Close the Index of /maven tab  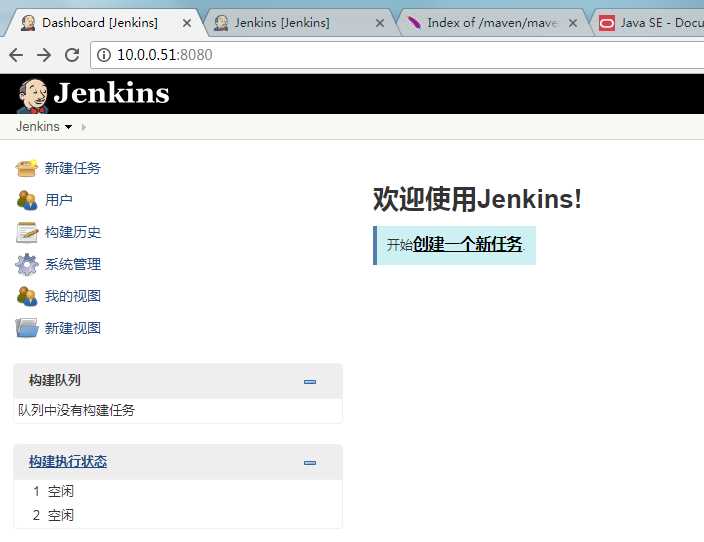click(573, 23)
